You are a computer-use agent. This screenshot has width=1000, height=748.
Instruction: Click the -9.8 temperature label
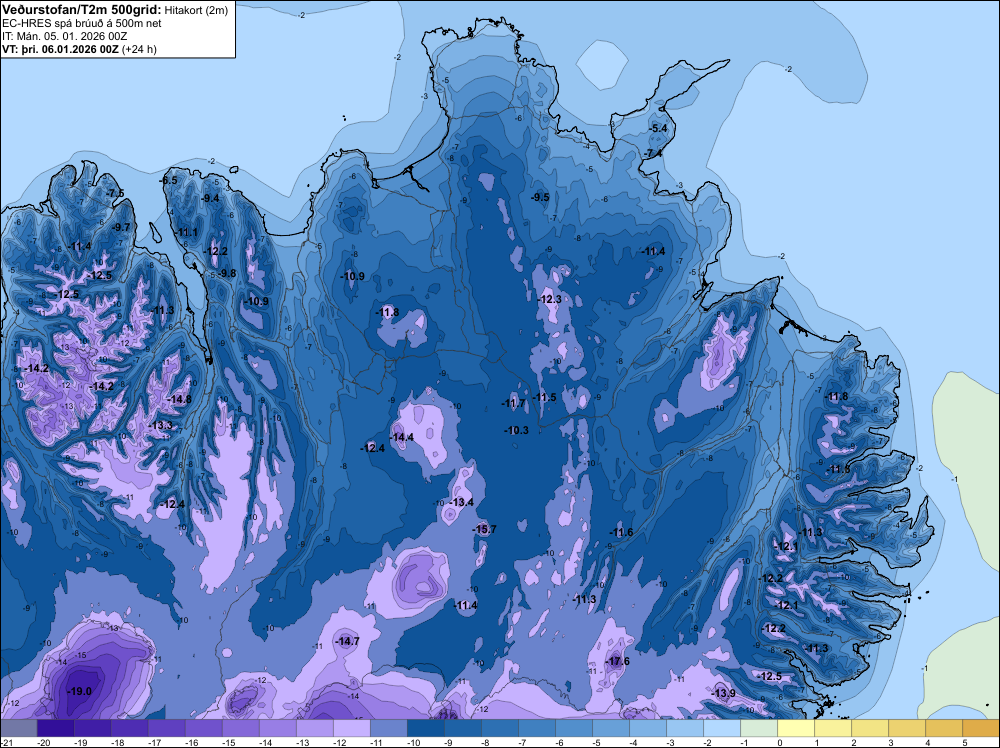[x=227, y=274]
